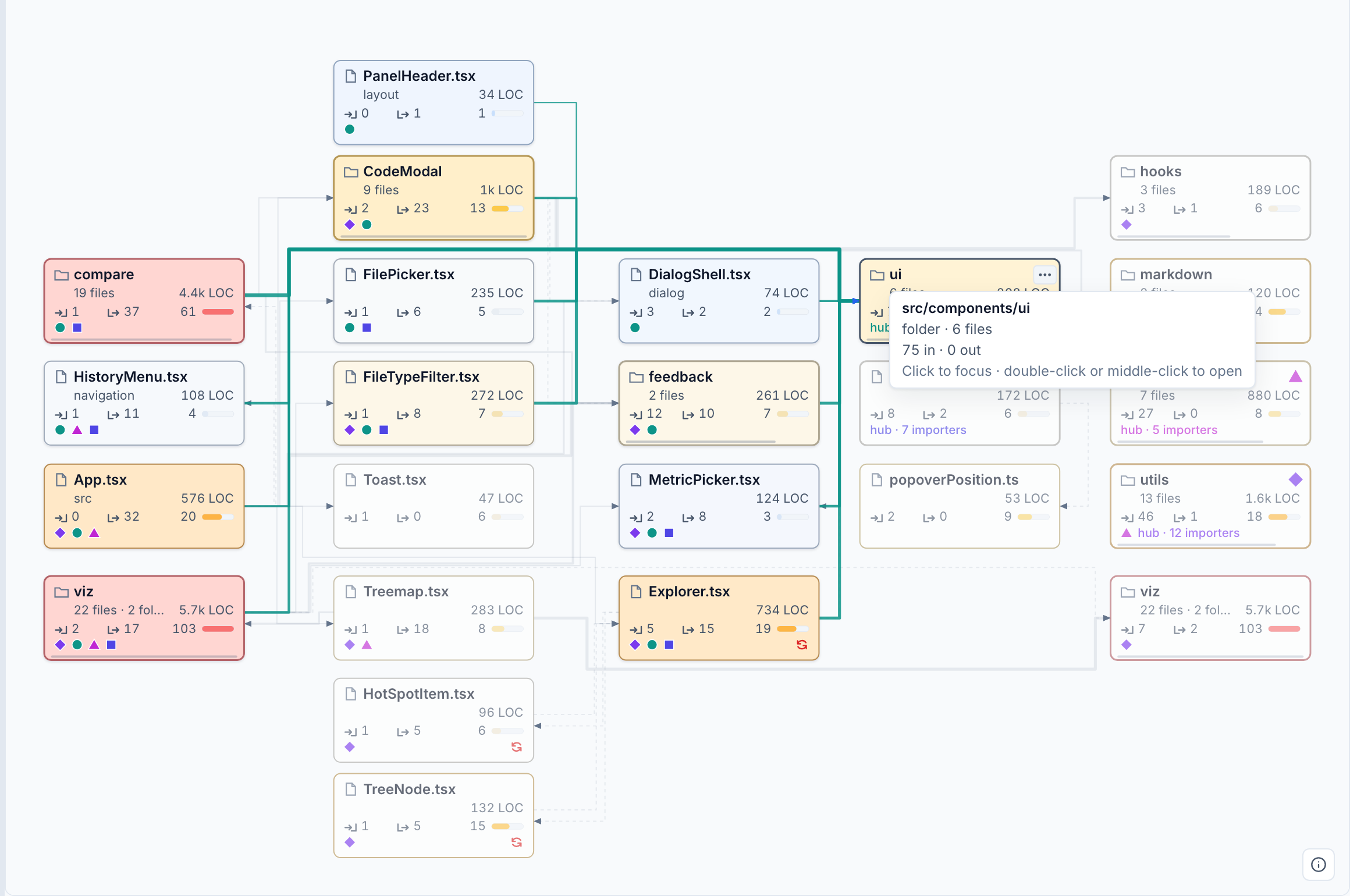Click the blue square marker on FilePicker.tsx
The image size is (1350, 896).
point(367,328)
